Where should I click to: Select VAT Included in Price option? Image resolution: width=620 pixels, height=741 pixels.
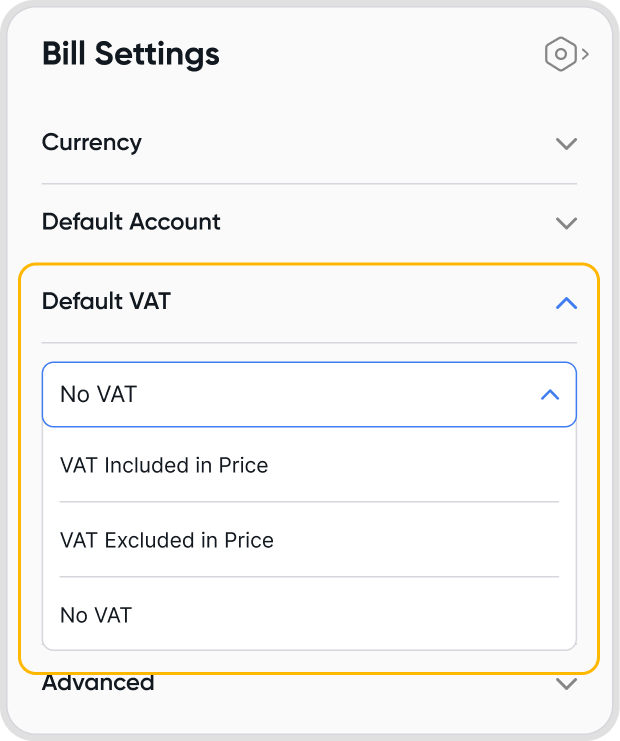(x=164, y=465)
